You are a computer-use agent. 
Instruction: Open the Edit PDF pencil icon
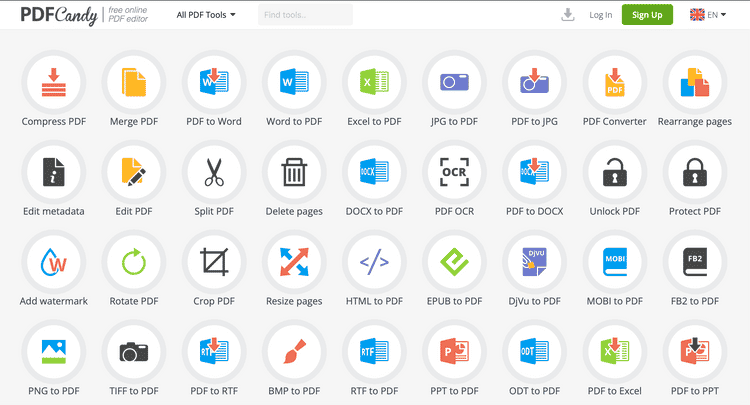coord(134,172)
